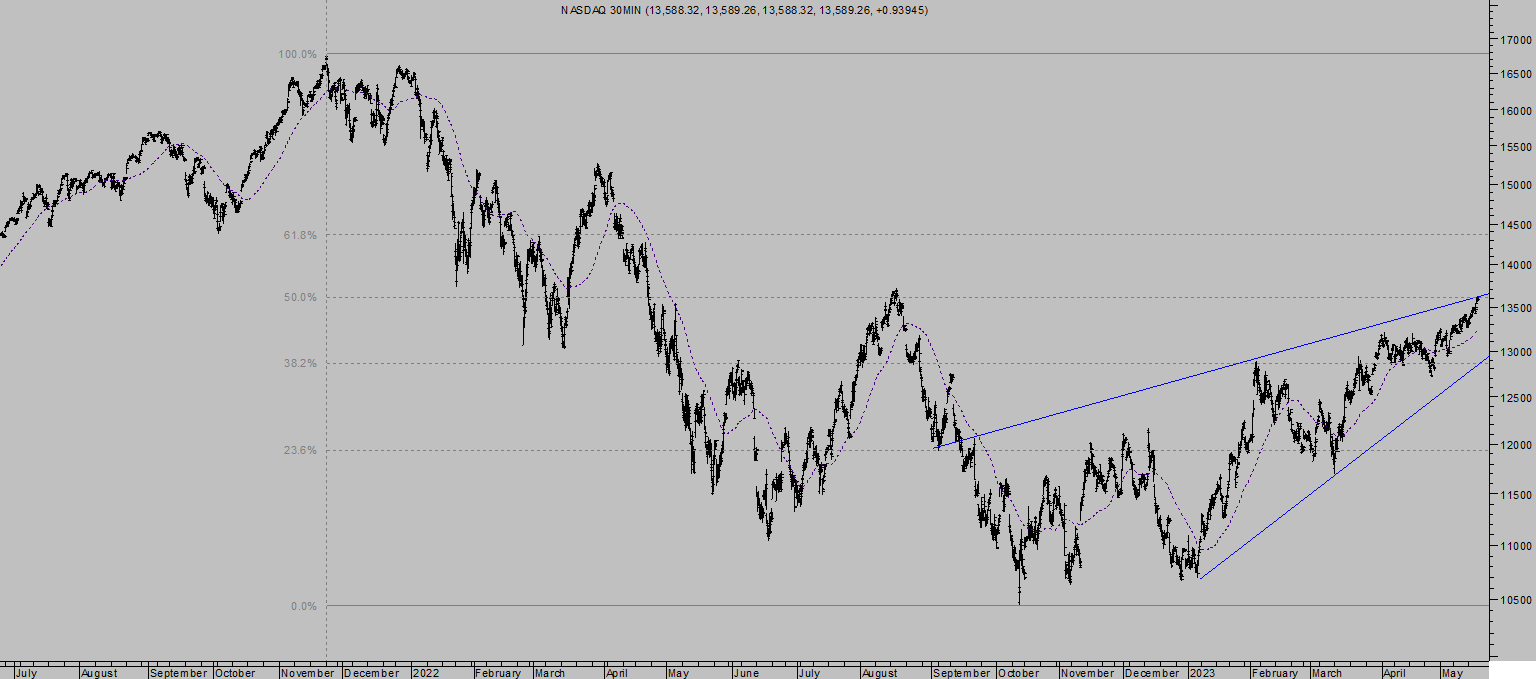Click the NASDAQ 30MIN chart title
Viewport: 1536px width, 679px height.
coord(744,10)
